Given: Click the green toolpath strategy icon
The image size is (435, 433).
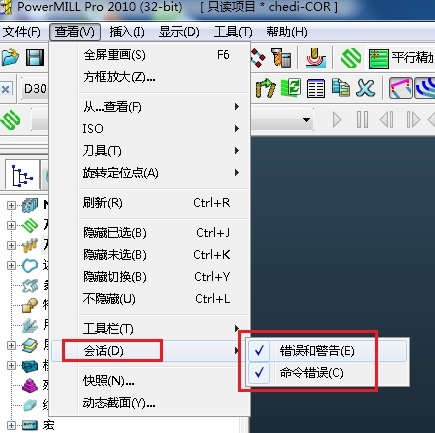Looking at the screenshot, I should (351, 58).
